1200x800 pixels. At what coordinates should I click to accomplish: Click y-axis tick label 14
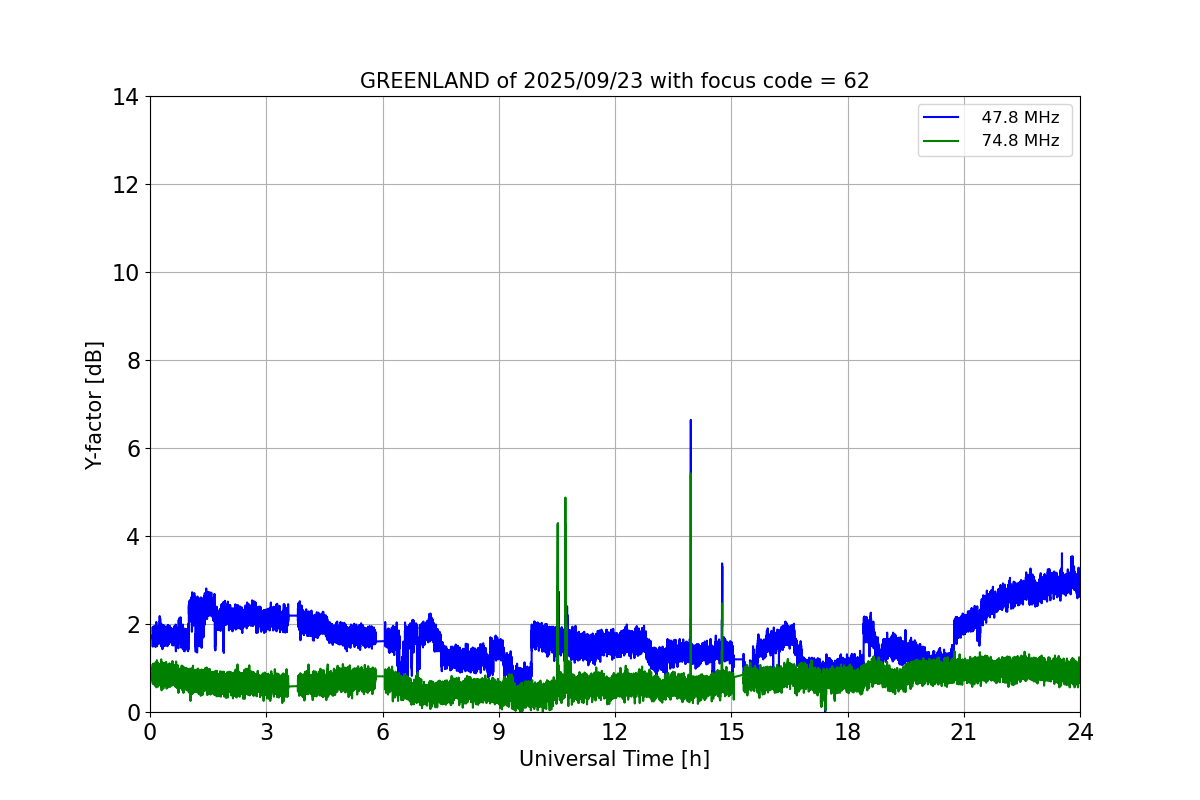click(125, 97)
